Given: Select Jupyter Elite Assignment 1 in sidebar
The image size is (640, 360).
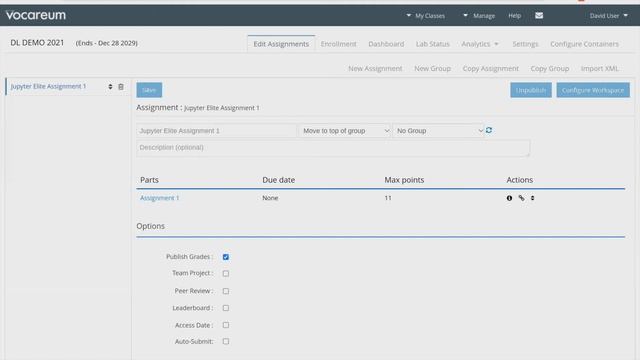Looking at the screenshot, I should coord(49,87).
